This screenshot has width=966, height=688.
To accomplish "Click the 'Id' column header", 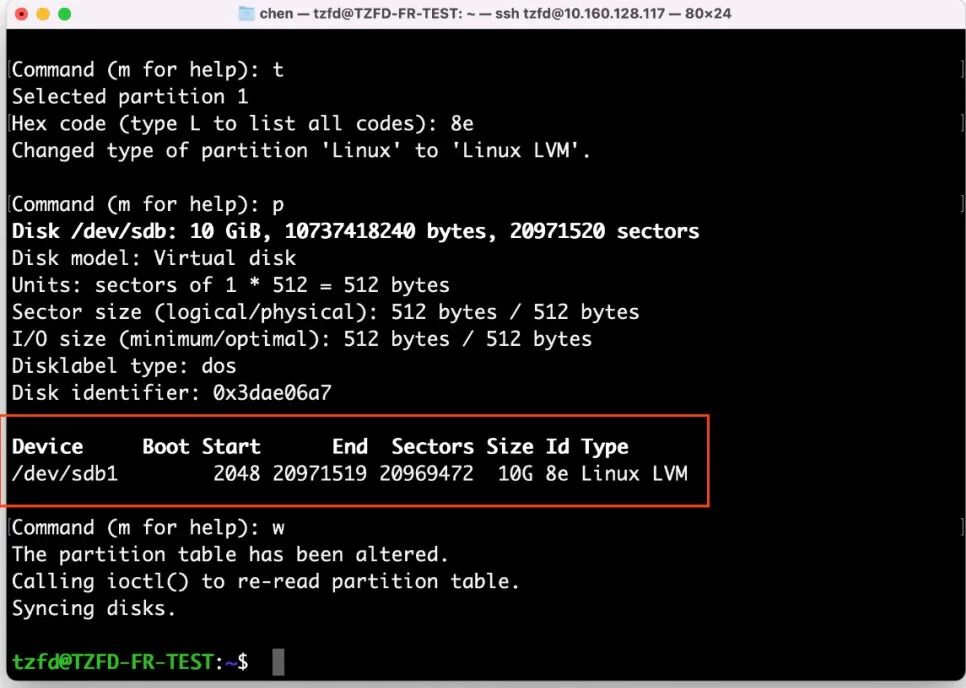I will (557, 447).
